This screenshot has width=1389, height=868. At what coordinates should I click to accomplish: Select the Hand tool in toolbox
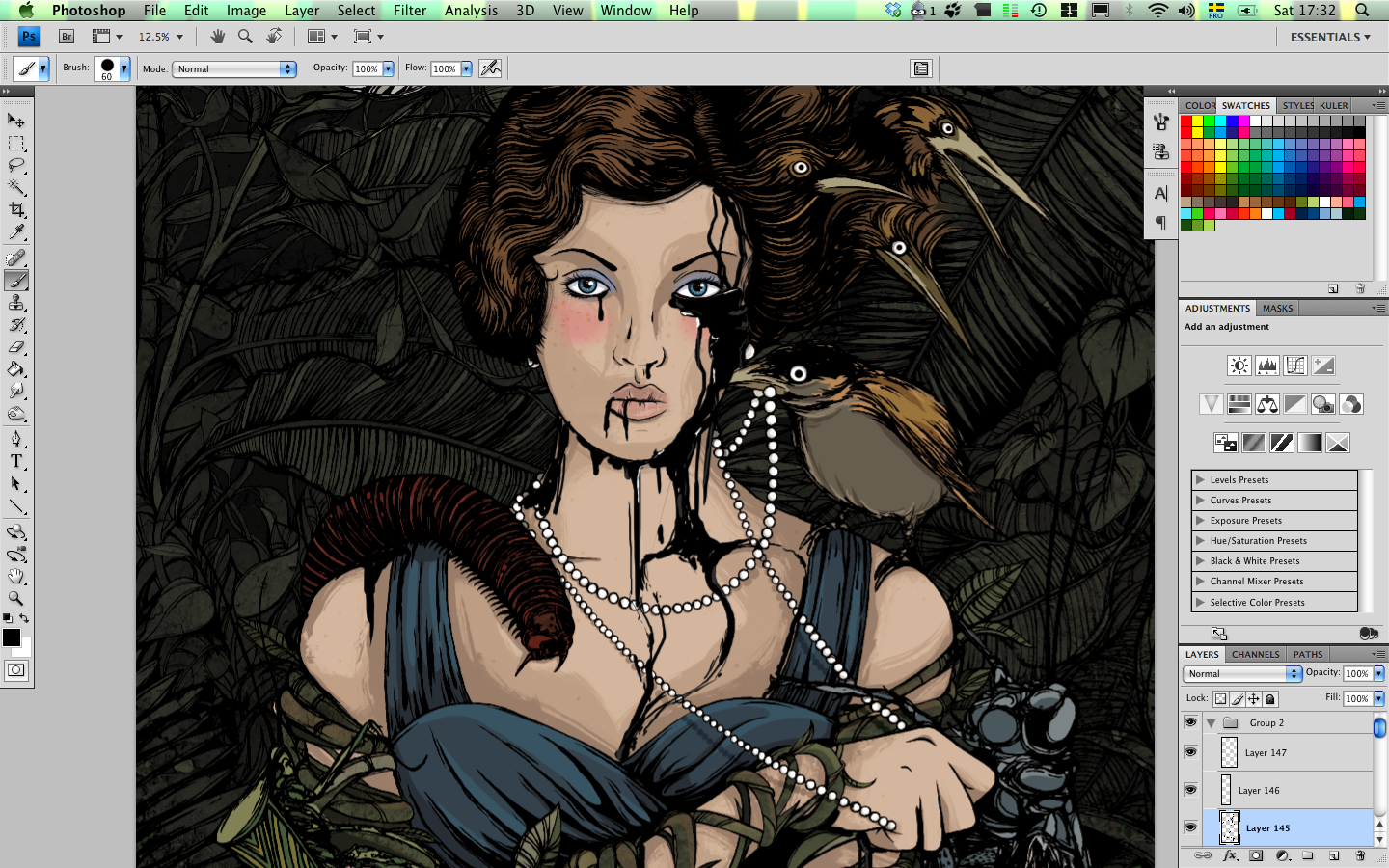[x=16, y=577]
